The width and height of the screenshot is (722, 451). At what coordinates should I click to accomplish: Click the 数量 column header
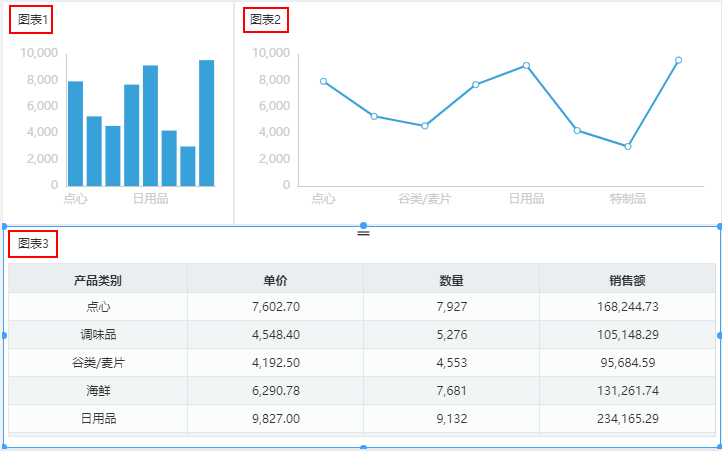pyautogui.click(x=451, y=278)
